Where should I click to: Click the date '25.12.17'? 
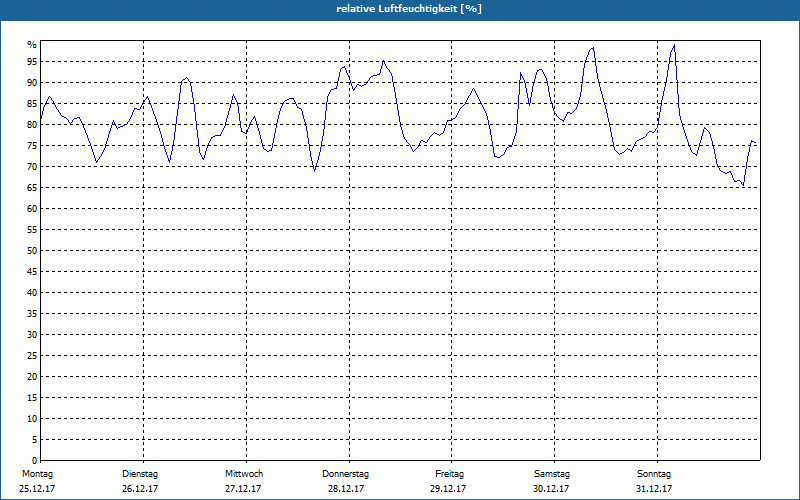coord(37,489)
